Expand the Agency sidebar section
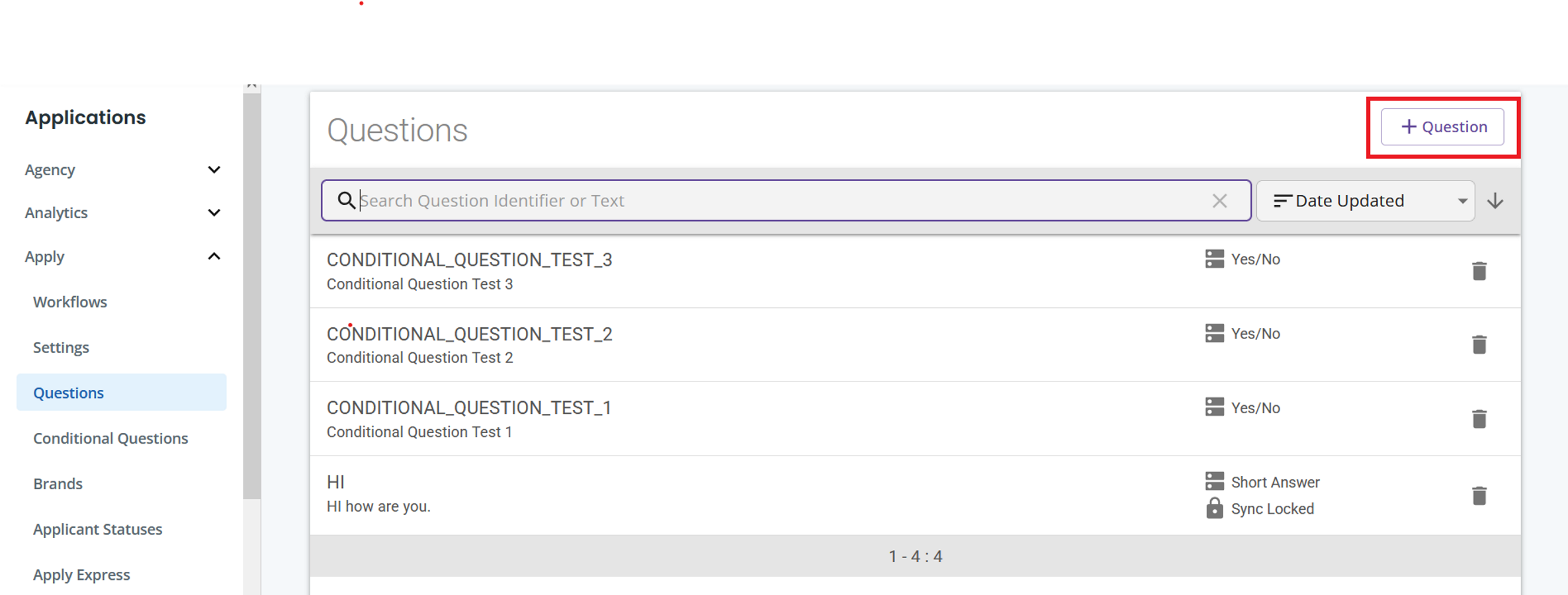This screenshot has width=1568, height=595. [214, 170]
